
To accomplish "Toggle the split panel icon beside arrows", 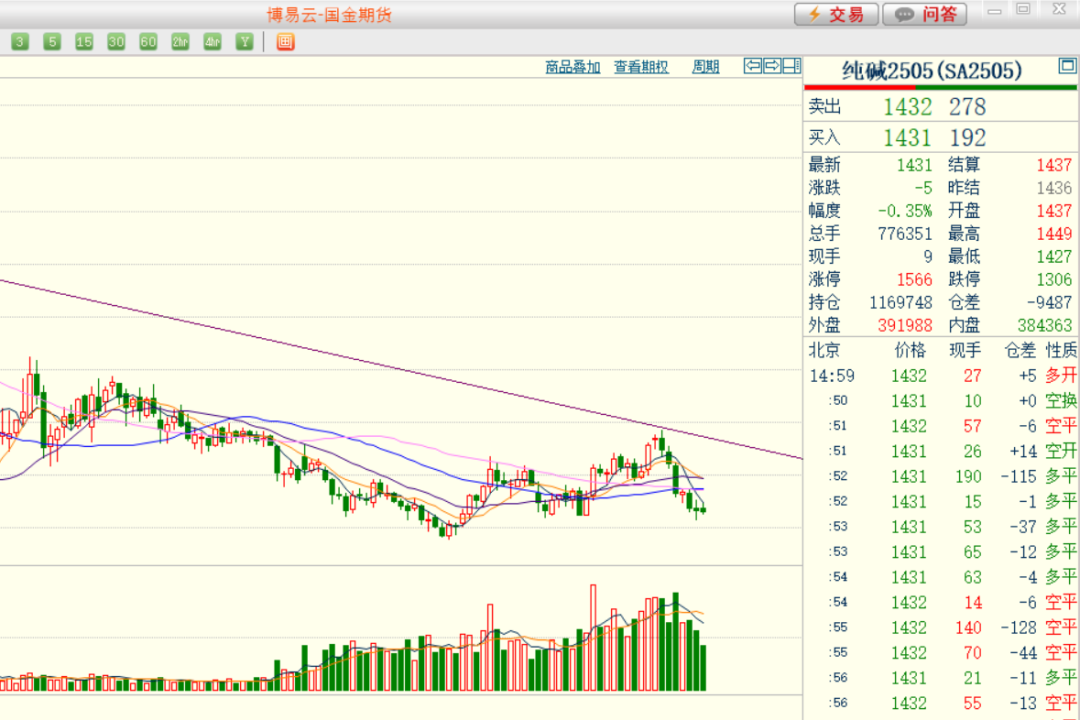I will (x=791, y=66).
